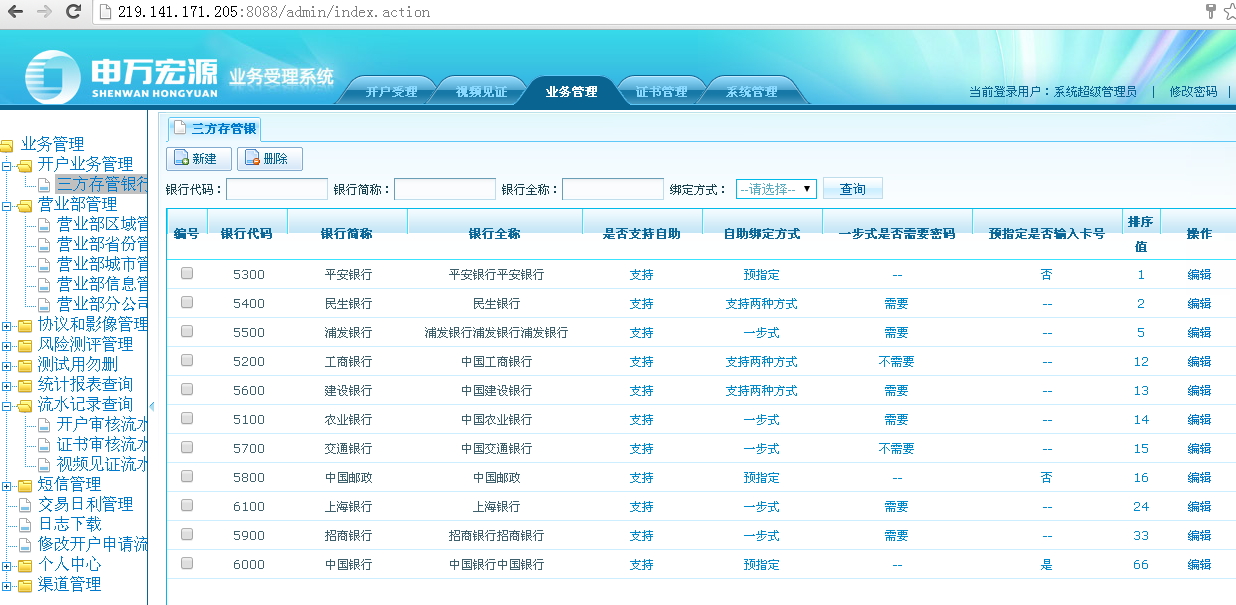Collapse the 流水记录查询 tree node

7,405
